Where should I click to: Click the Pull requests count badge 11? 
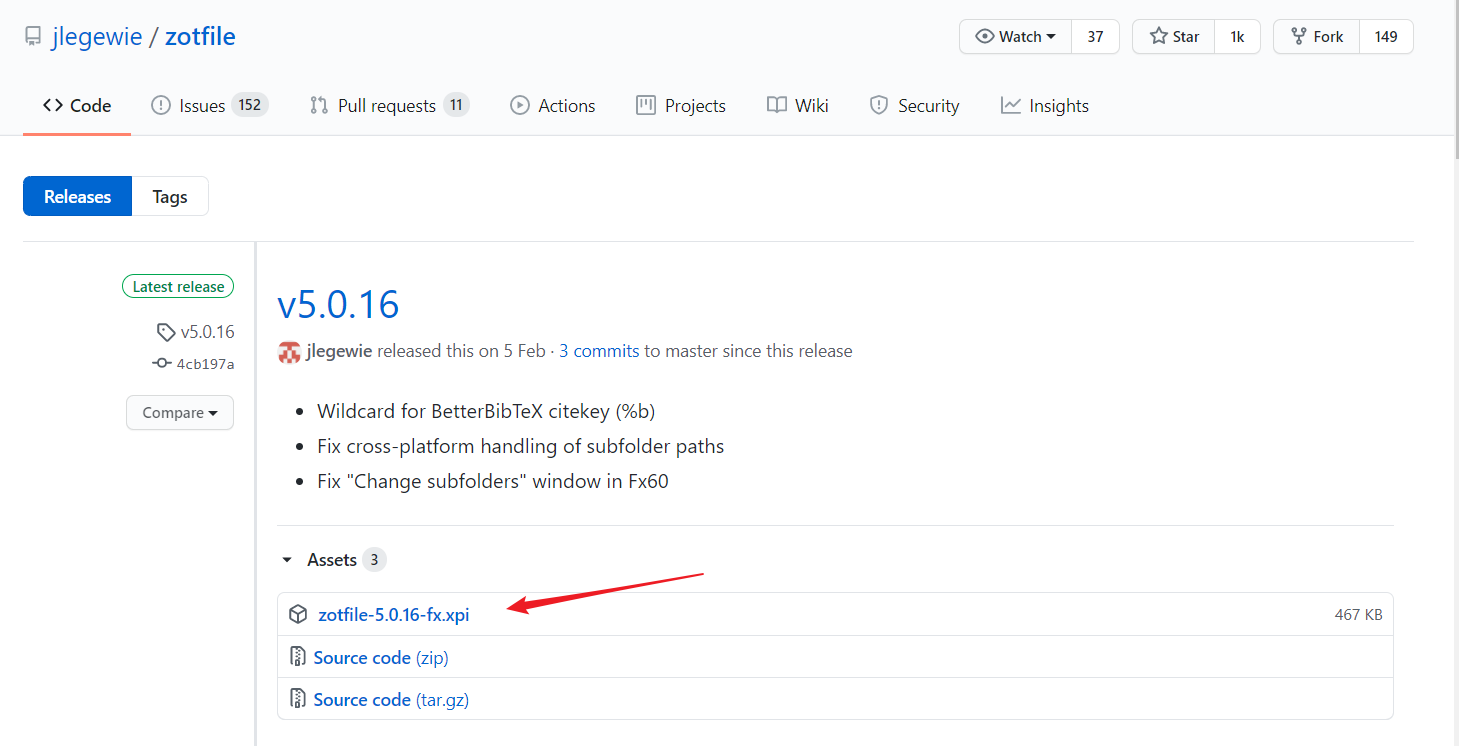pyautogui.click(x=456, y=105)
